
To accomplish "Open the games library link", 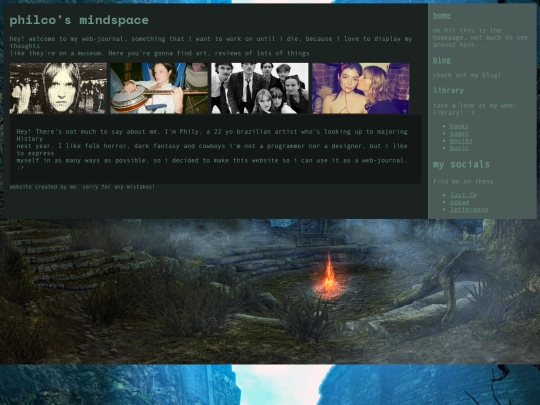I will tap(459, 134).
